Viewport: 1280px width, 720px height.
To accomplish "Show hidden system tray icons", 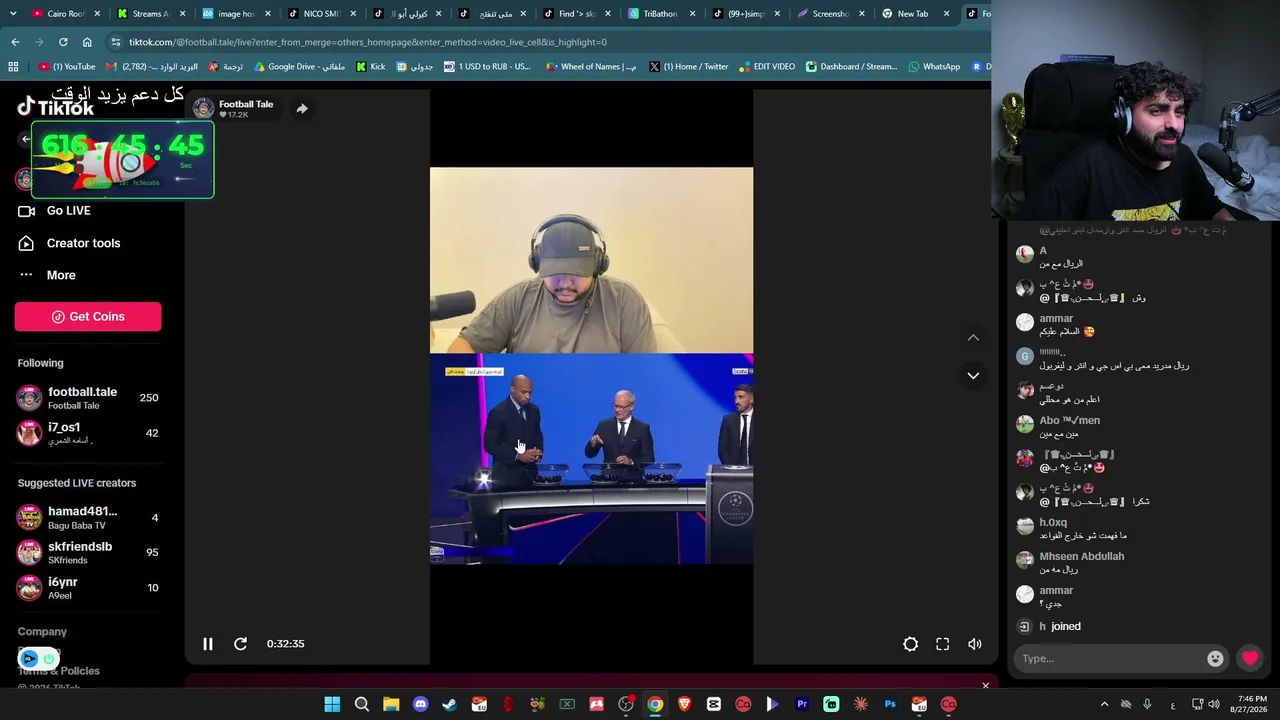I will (x=1104, y=705).
